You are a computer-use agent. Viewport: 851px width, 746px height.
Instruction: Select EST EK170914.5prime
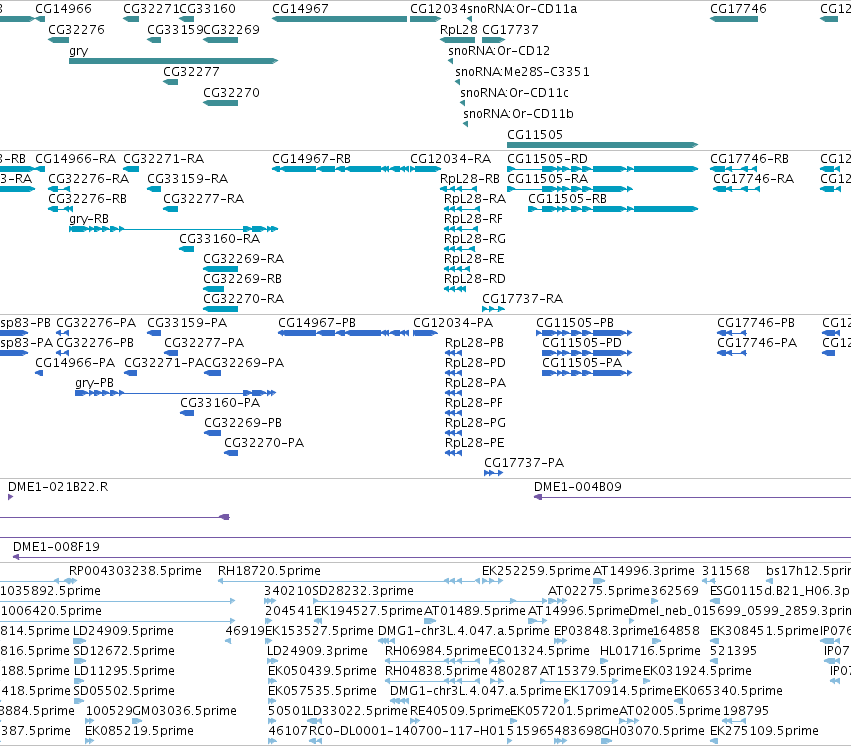point(568,702)
